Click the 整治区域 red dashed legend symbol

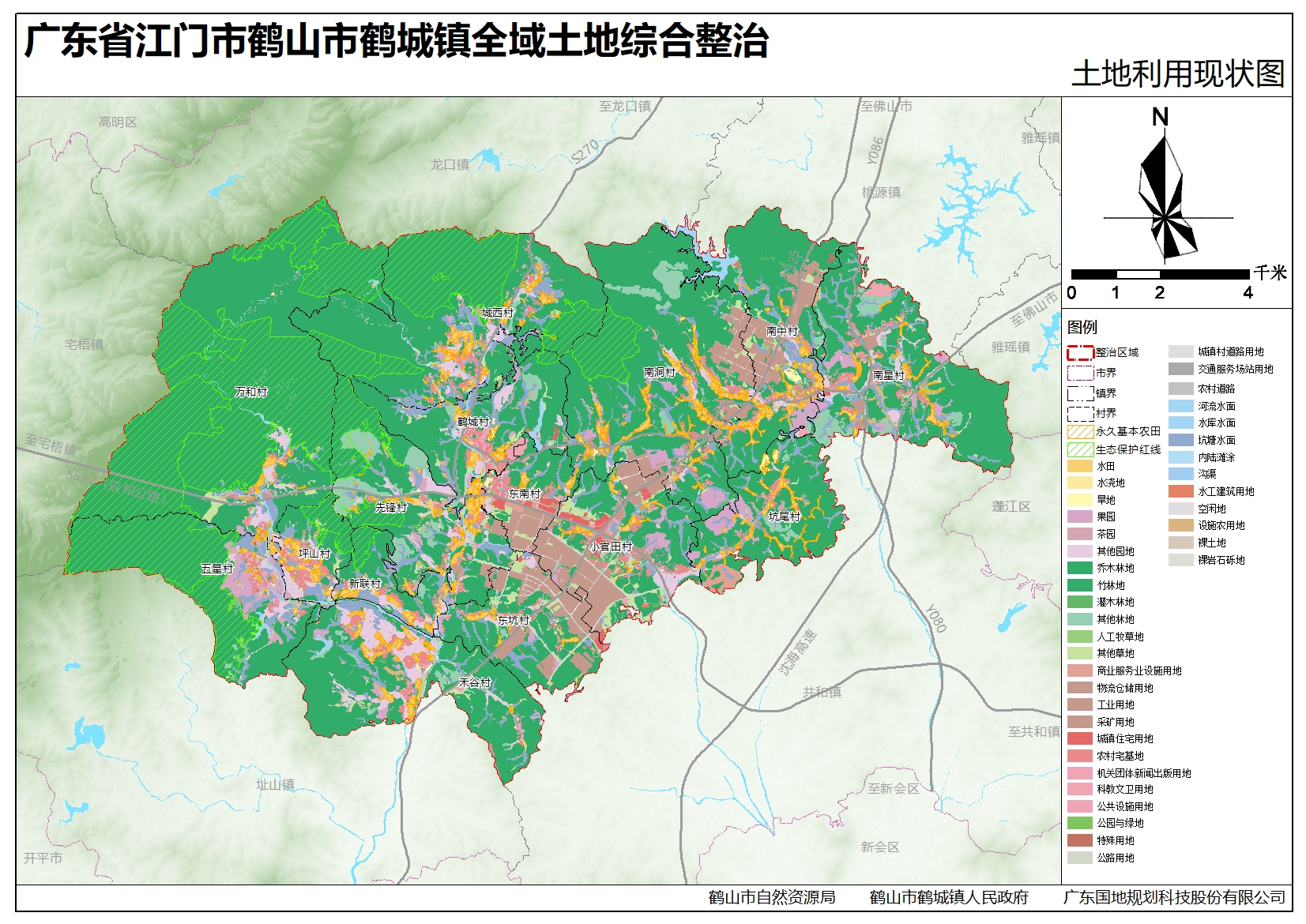(1080, 353)
